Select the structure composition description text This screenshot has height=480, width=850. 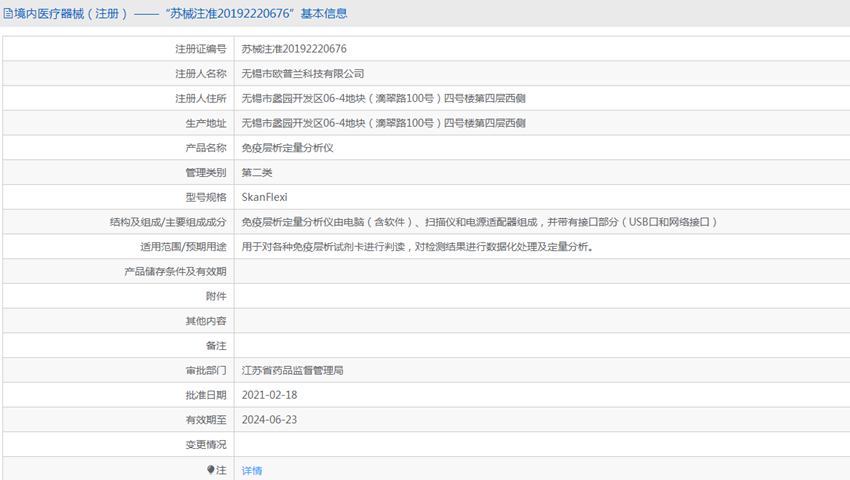tap(480, 222)
